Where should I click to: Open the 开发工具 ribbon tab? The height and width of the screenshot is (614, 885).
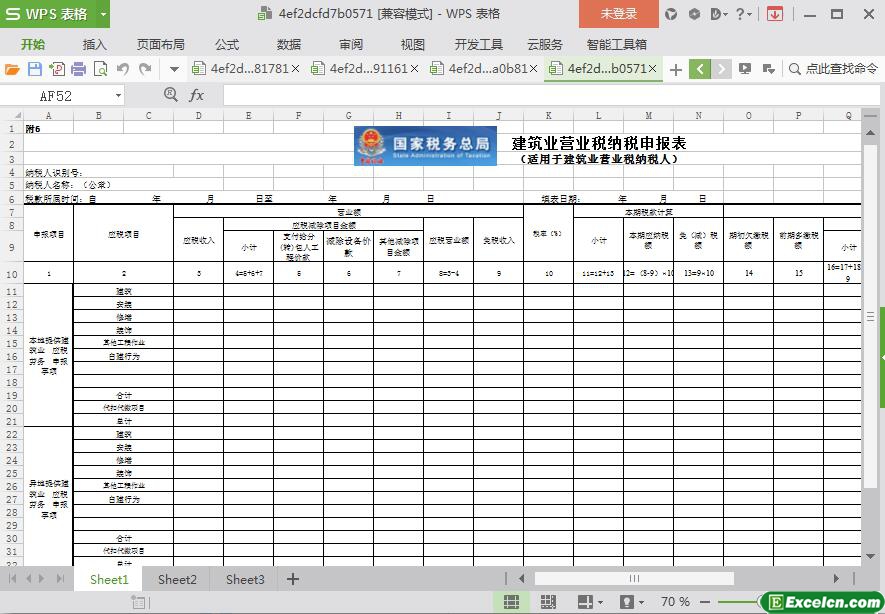click(479, 45)
